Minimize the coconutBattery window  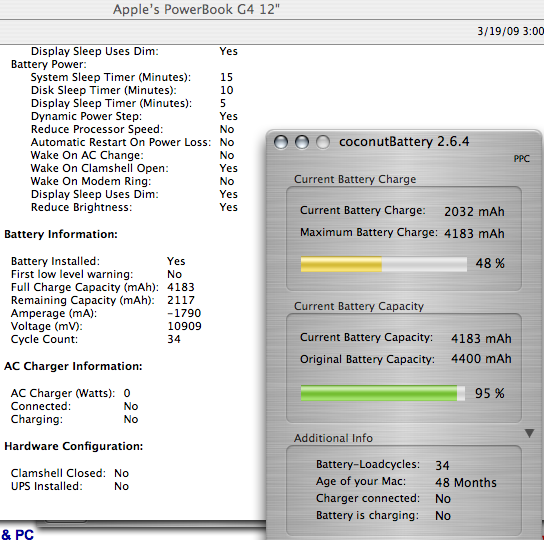[x=302, y=142]
